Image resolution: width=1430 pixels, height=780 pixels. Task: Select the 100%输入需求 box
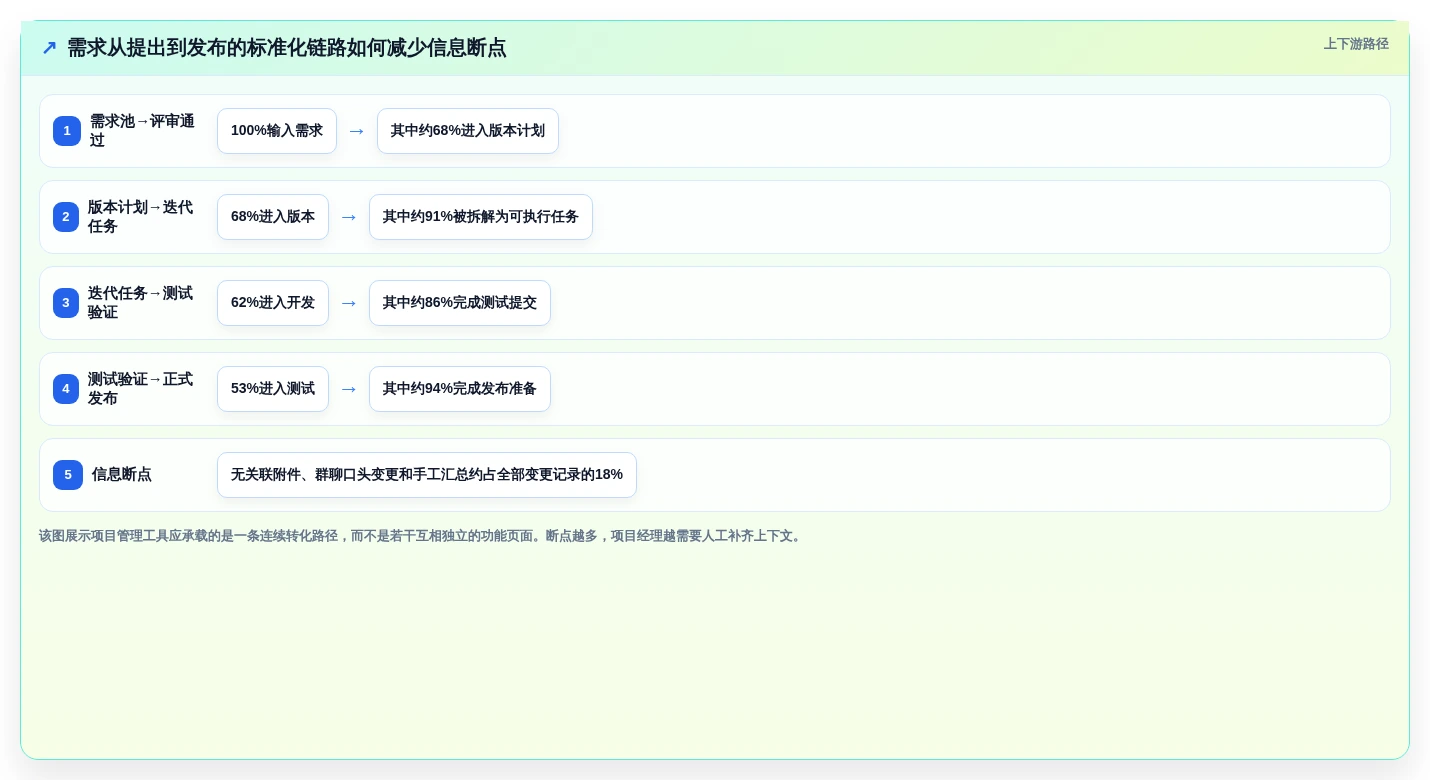277,131
